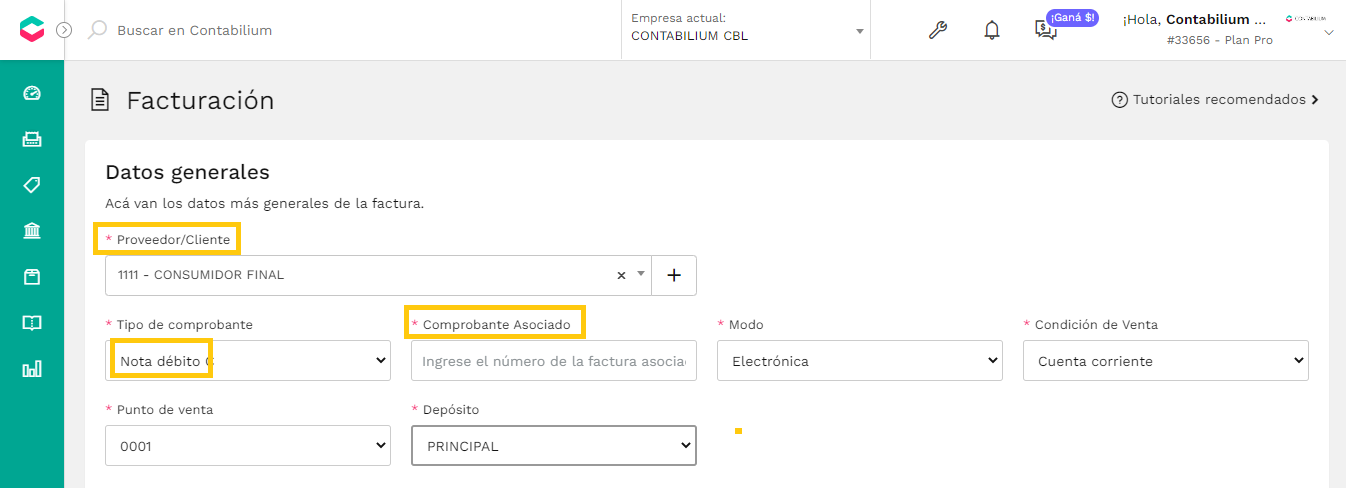The width and height of the screenshot is (1346, 488).
Task: Open the Condición de Venta dropdown
Action: click(x=1165, y=360)
